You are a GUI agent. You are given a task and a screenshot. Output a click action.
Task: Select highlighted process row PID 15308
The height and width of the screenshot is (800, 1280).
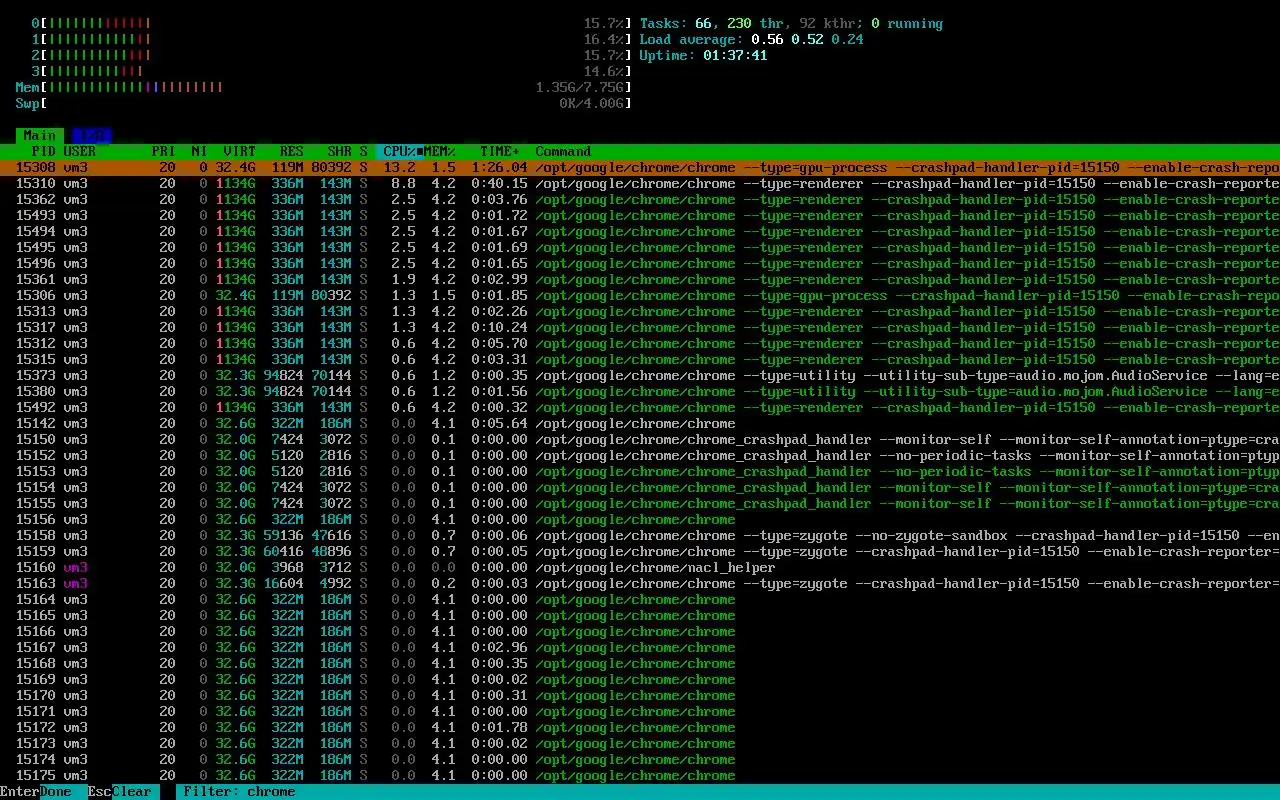640,167
